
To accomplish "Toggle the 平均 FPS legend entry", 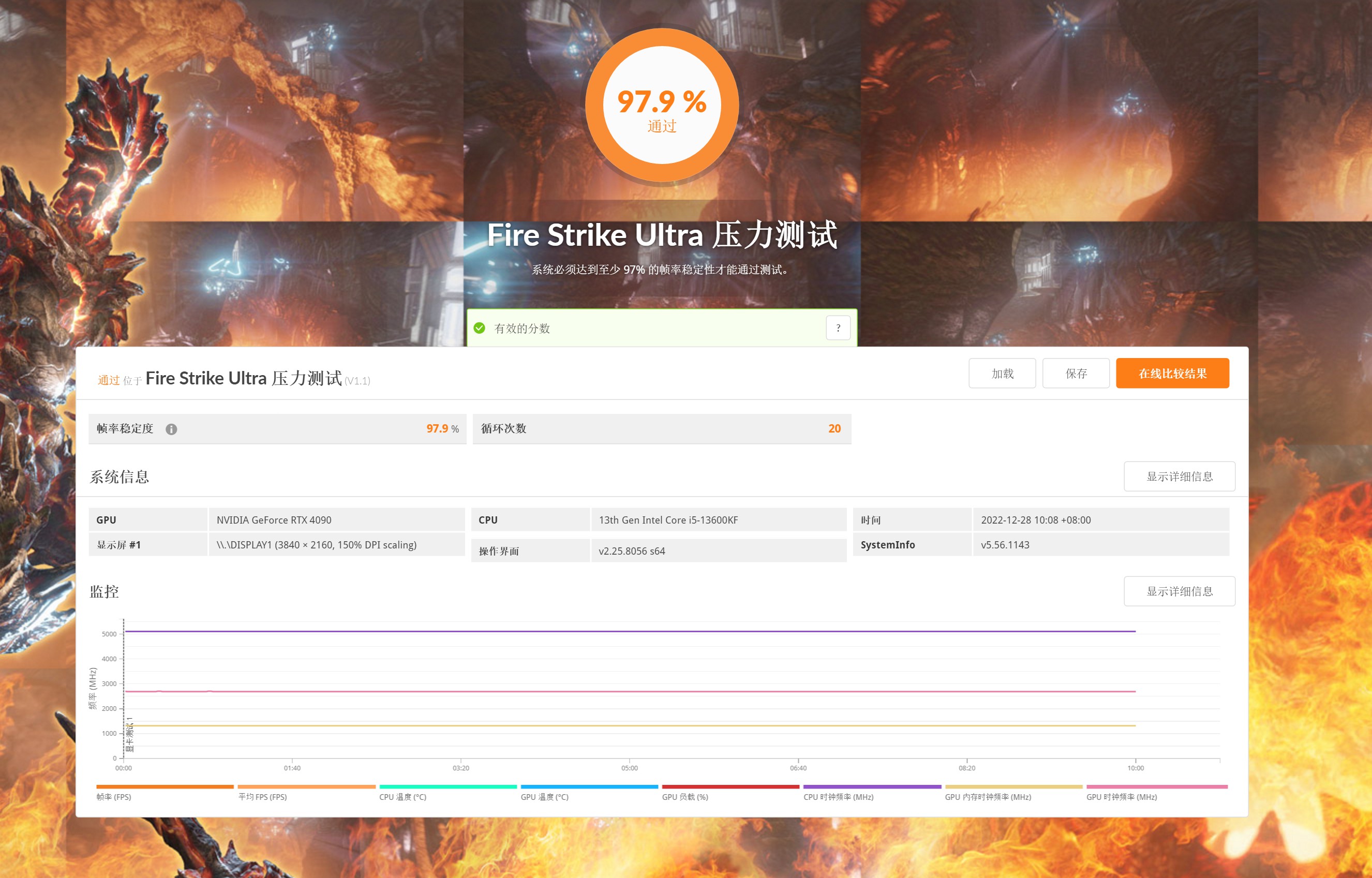I will (x=262, y=796).
